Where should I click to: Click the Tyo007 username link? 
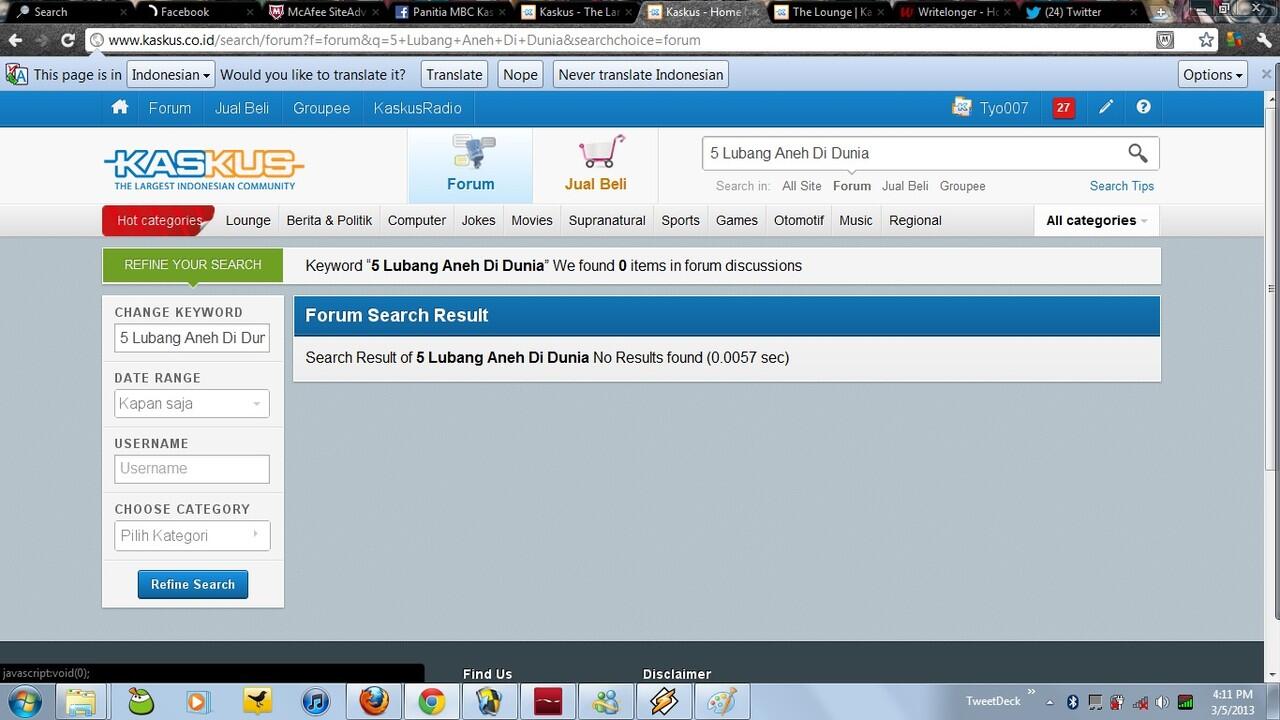[1003, 108]
